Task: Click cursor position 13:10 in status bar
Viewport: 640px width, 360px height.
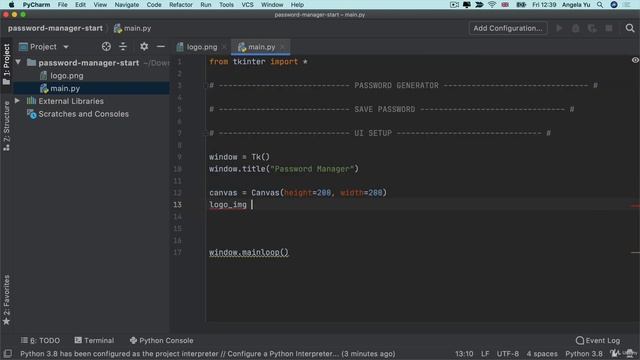Action: point(464,354)
